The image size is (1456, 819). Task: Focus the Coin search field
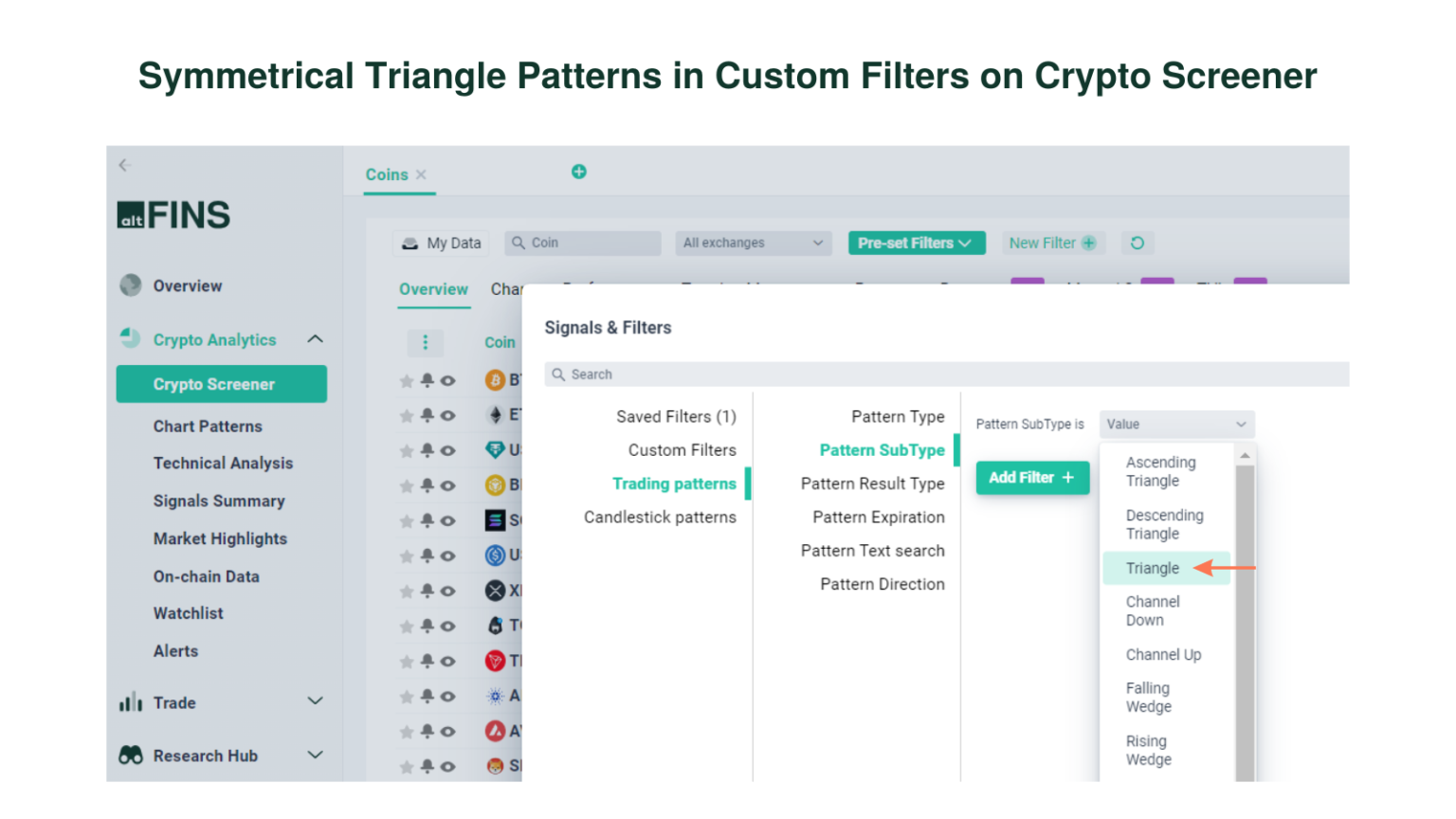point(583,244)
